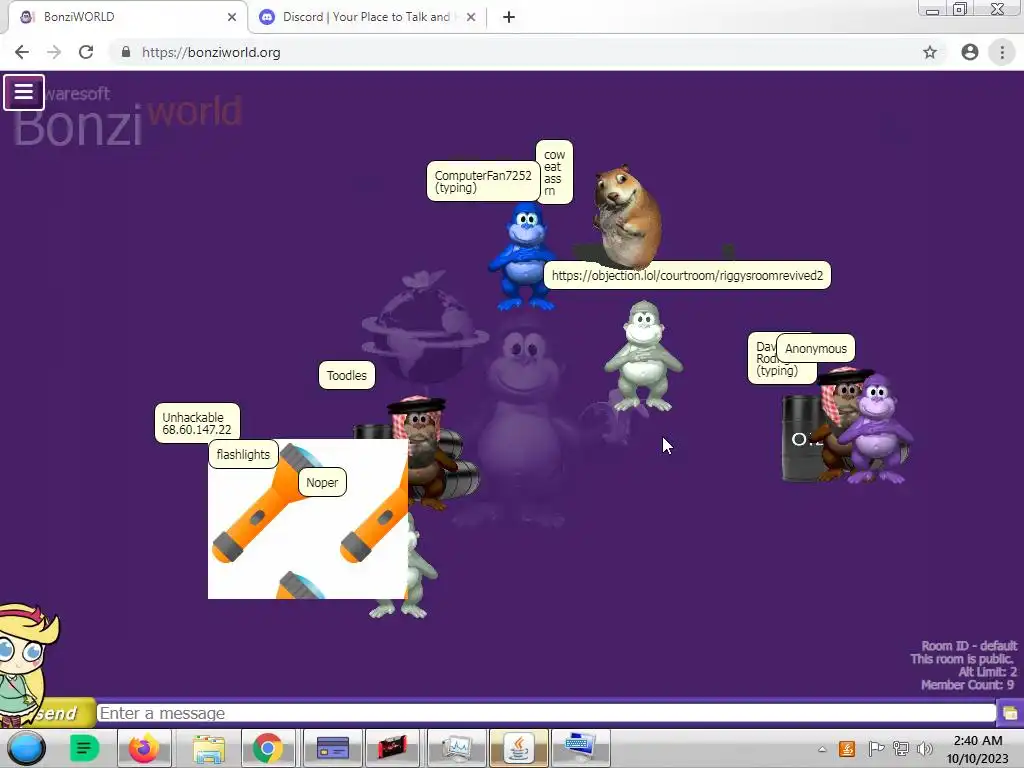
Task: Click the Room ID - default text
Action: [969, 646]
